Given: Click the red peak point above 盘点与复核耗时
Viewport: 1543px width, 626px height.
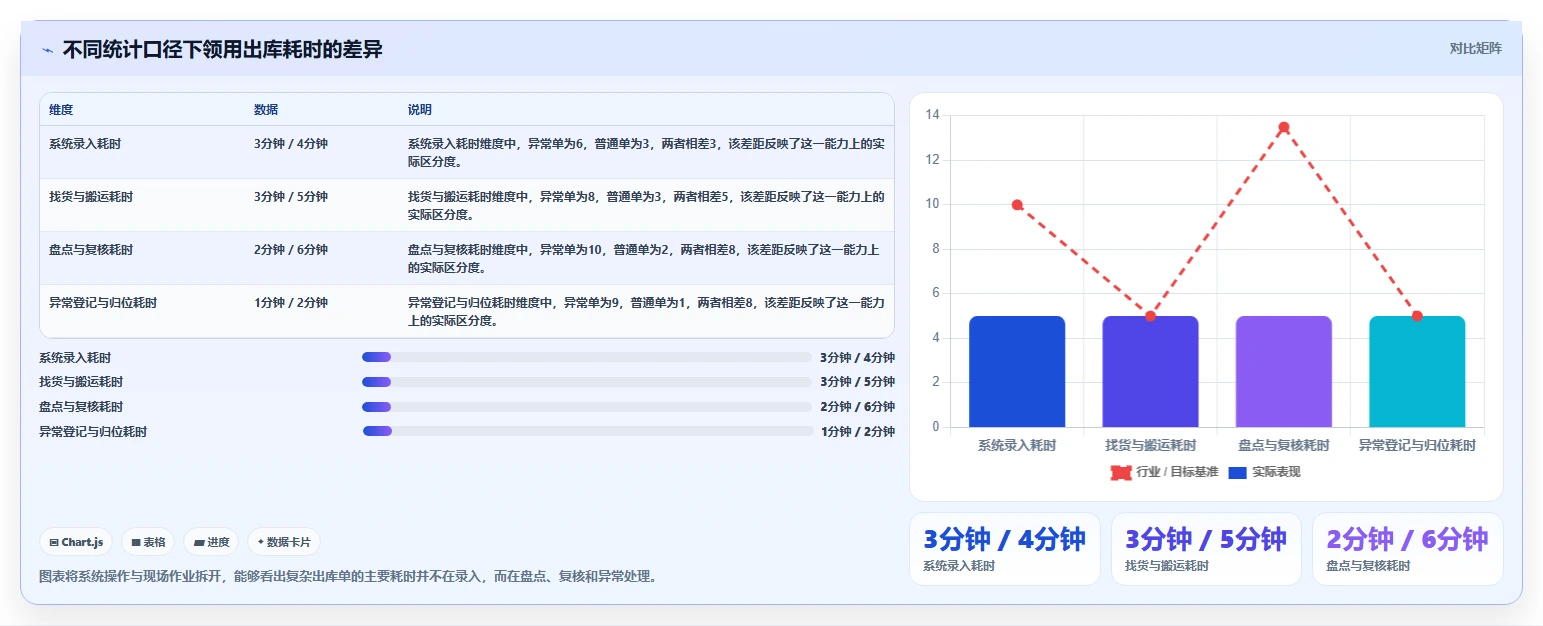Looking at the screenshot, I should [x=1284, y=127].
